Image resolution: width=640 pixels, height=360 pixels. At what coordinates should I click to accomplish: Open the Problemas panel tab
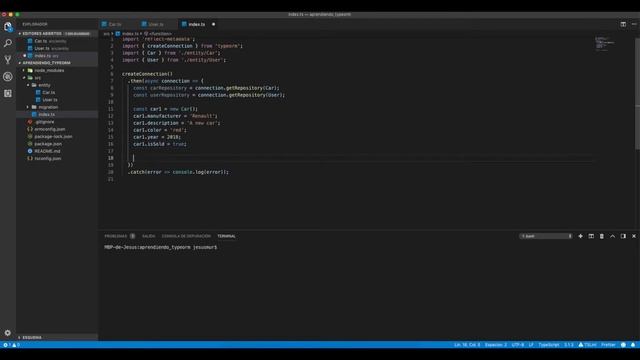tap(116, 236)
